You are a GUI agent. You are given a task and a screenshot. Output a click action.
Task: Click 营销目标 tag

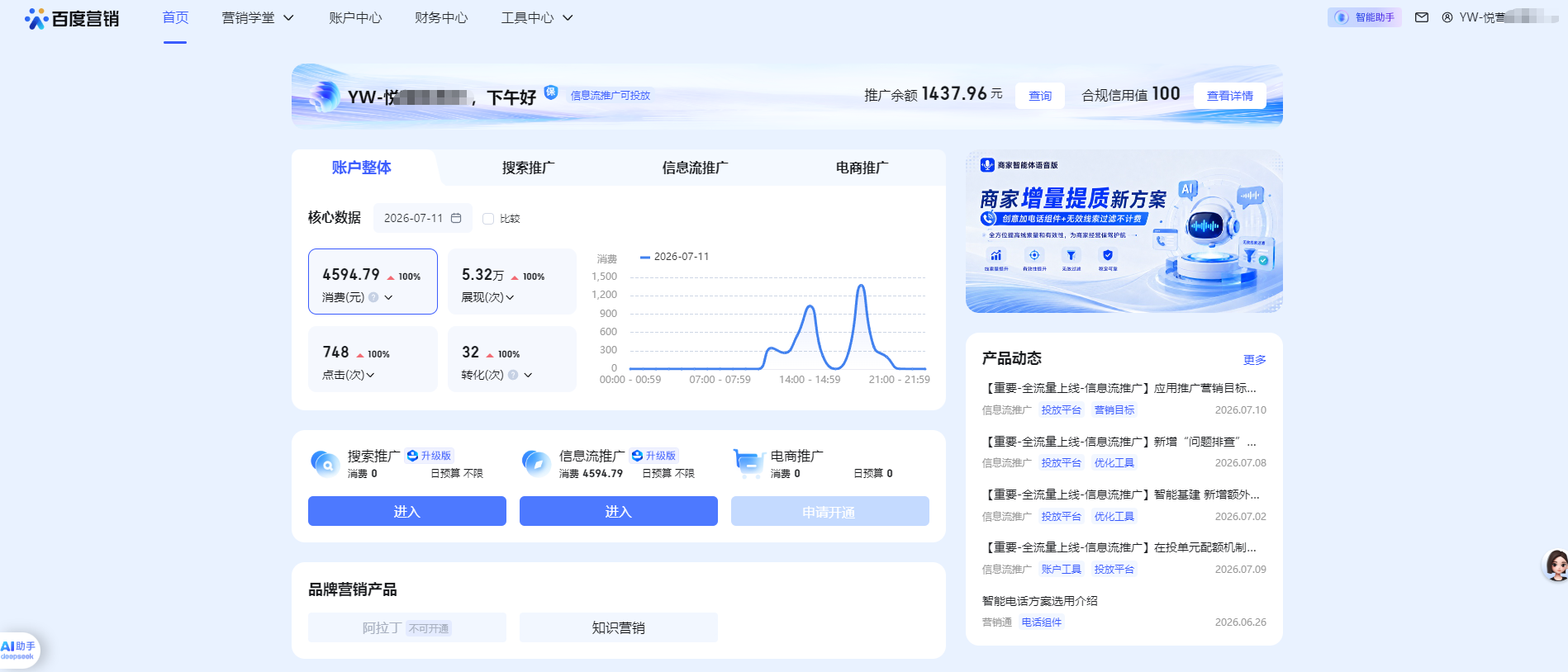coord(1114,410)
